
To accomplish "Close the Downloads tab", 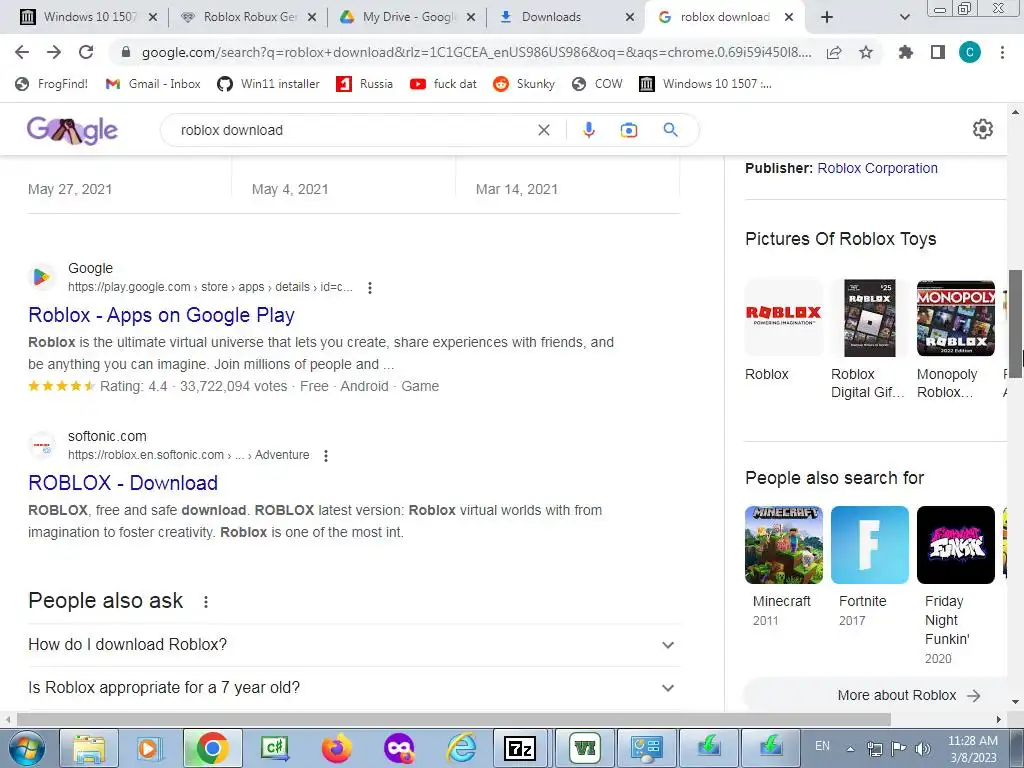I will (630, 17).
